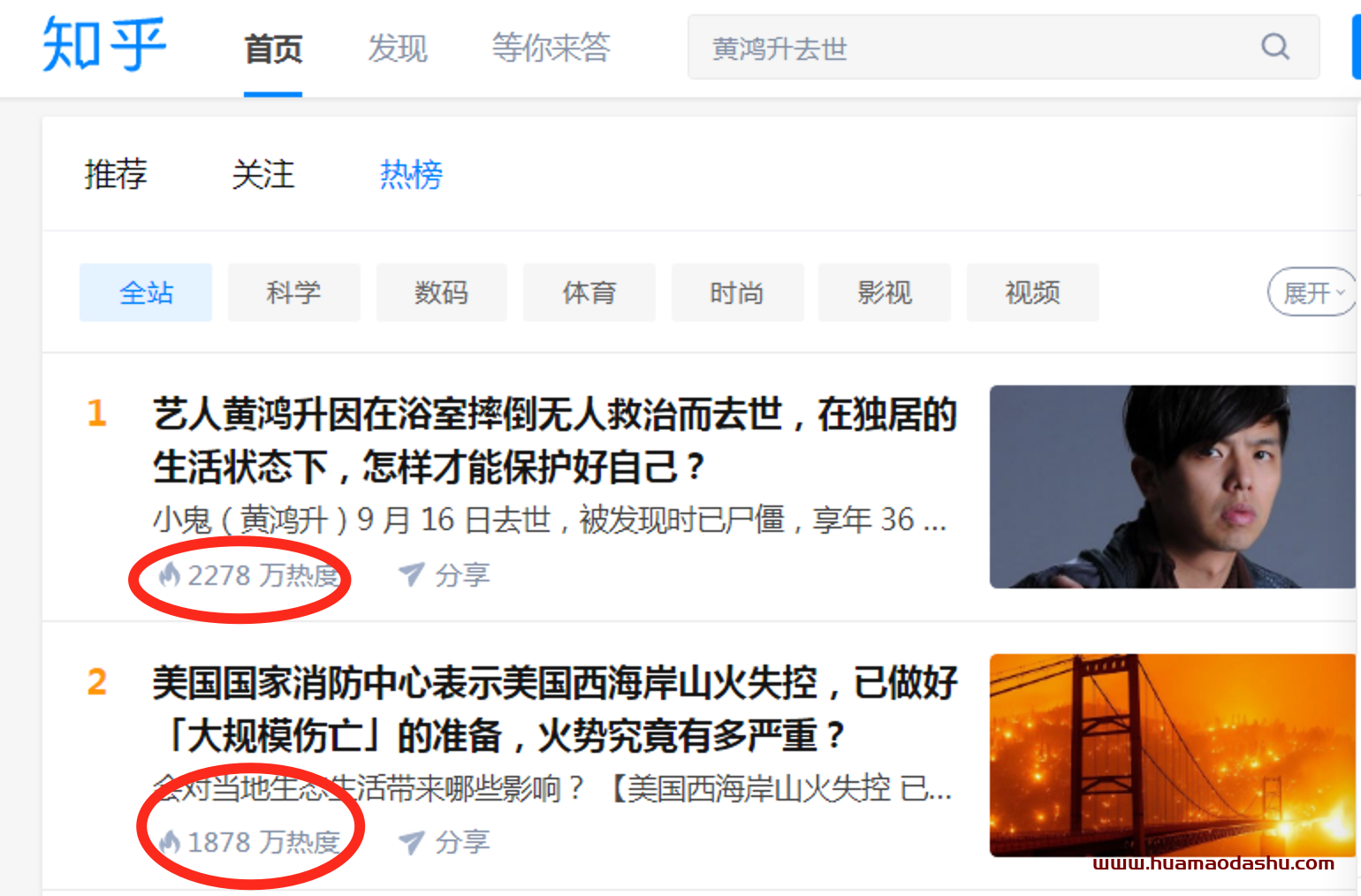Screen dimensions: 1361x896
Task: Filter hot list by 数码 category
Action: 442,292
